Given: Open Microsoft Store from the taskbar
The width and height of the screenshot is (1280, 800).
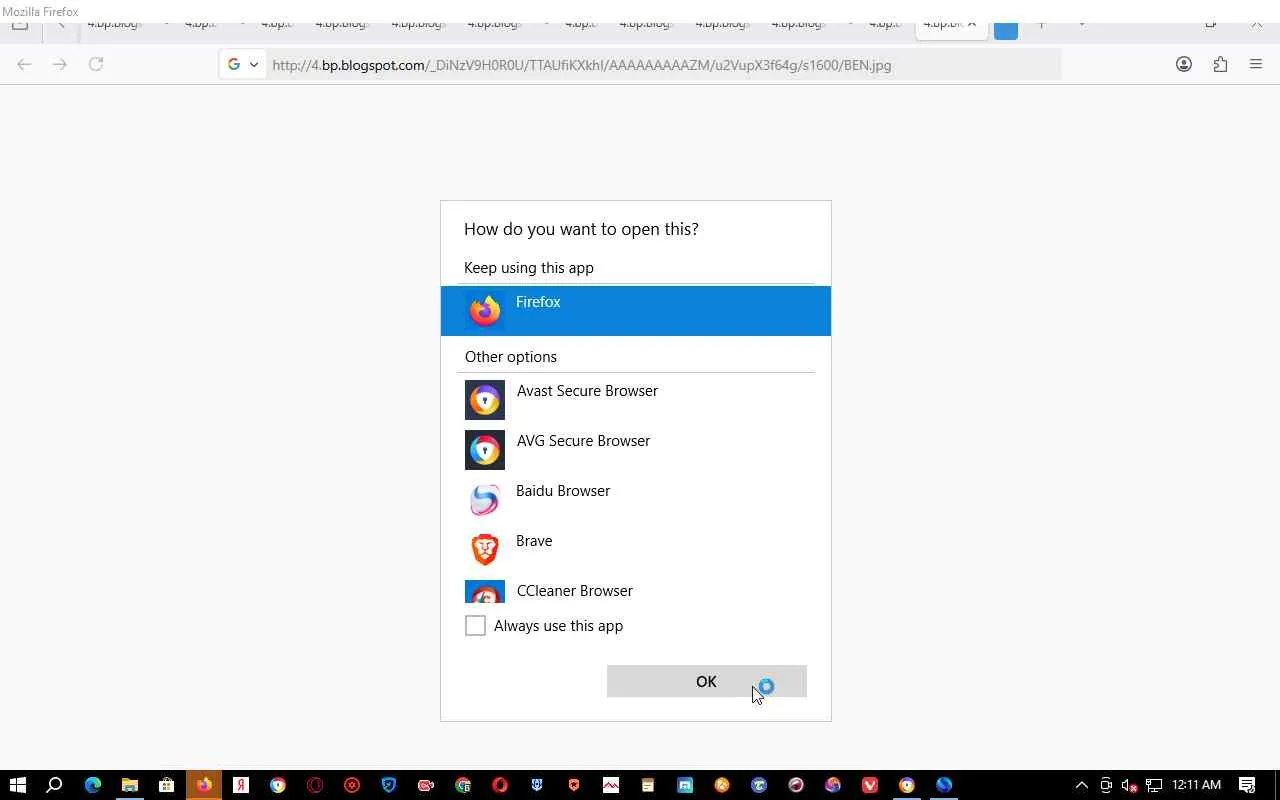Looking at the screenshot, I should tap(167, 785).
